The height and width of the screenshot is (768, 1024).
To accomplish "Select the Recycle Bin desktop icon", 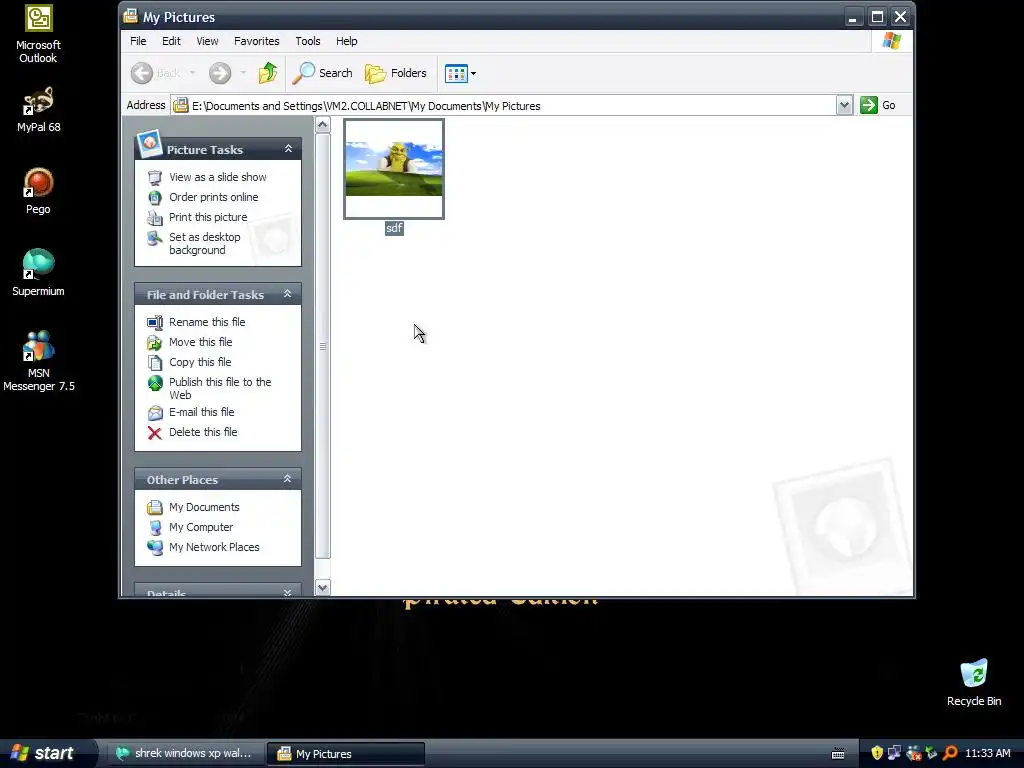I will (974, 682).
